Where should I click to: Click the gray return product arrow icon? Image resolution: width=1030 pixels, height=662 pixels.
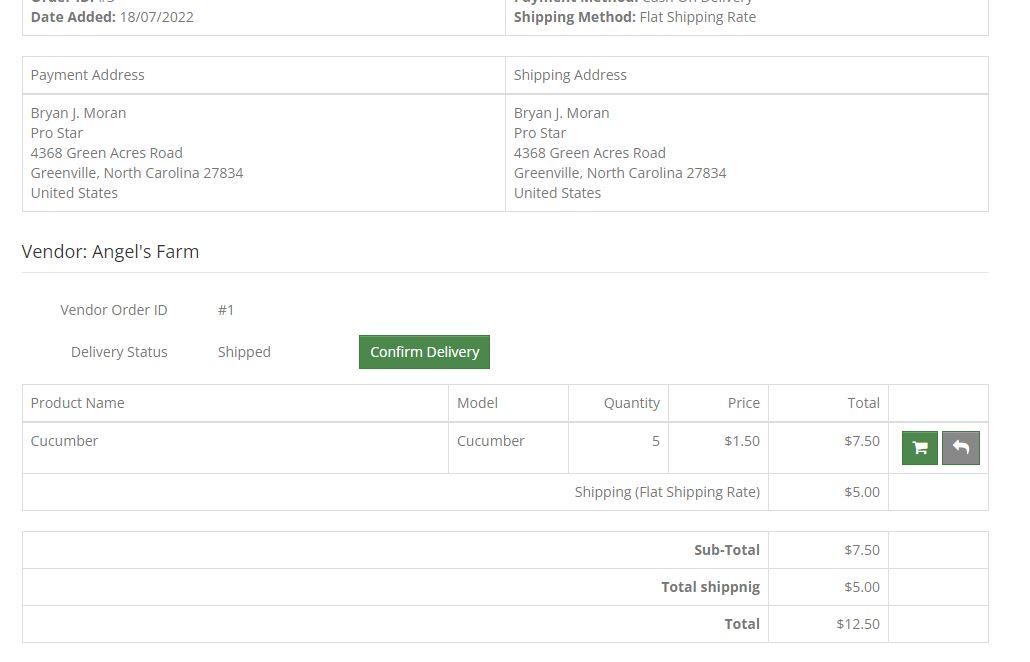(960, 448)
